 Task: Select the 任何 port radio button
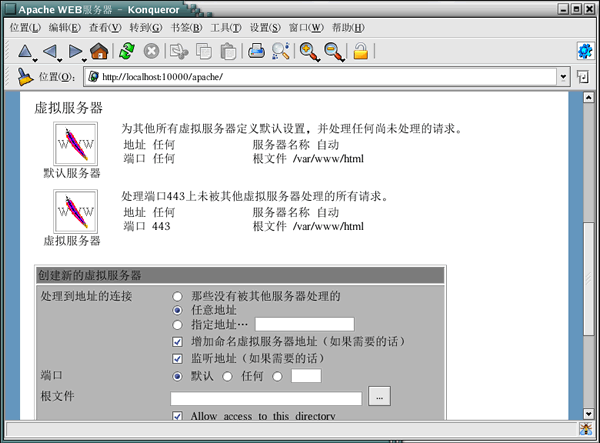coord(227,376)
